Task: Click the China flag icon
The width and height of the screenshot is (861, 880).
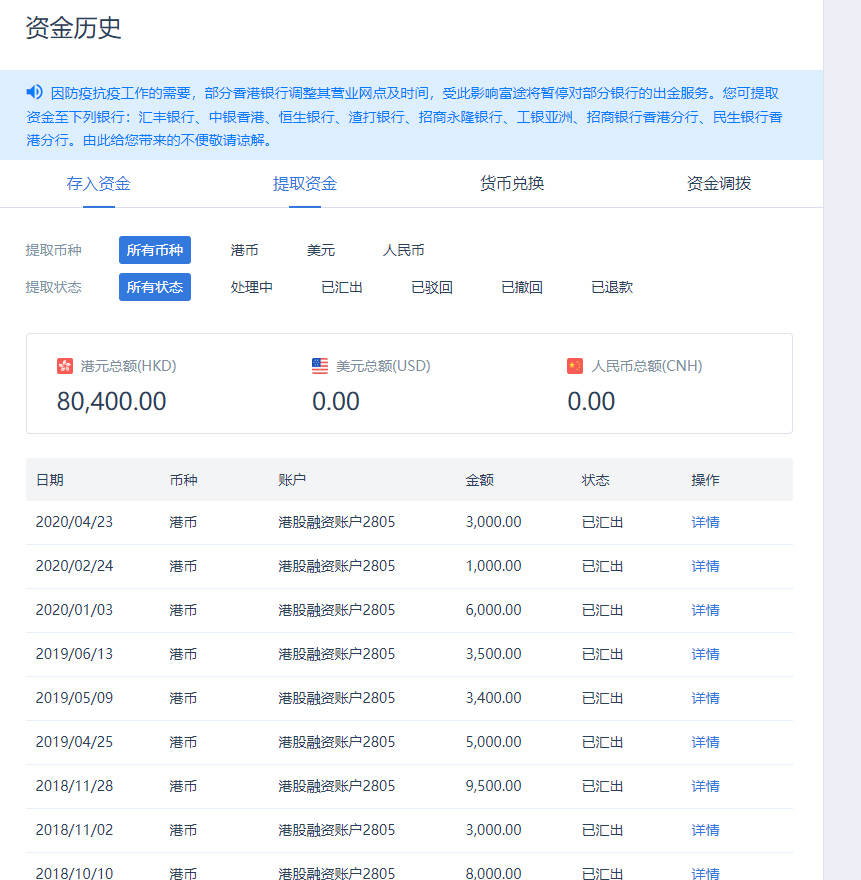Action: [575, 366]
